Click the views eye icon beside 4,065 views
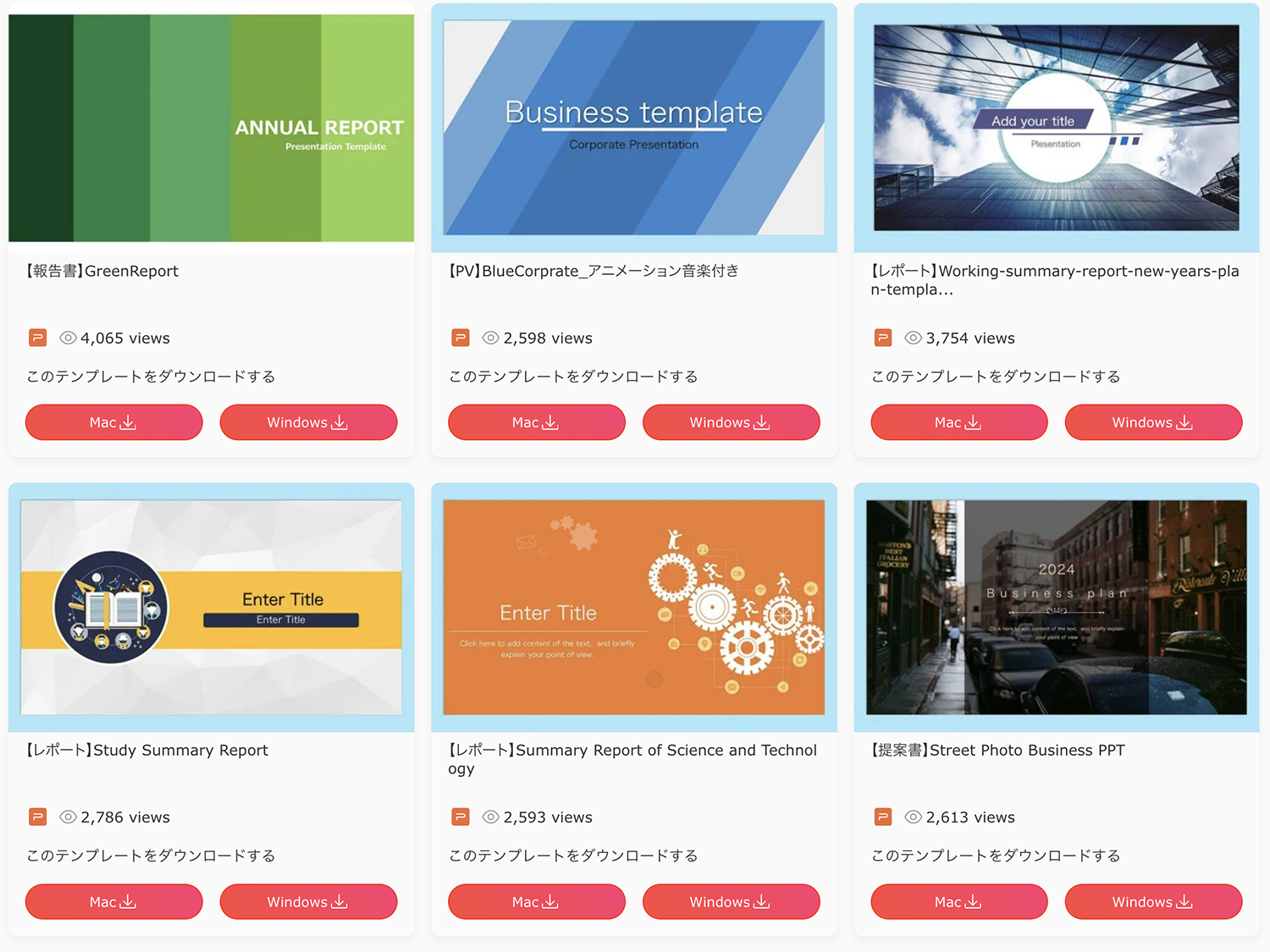 coord(68,337)
